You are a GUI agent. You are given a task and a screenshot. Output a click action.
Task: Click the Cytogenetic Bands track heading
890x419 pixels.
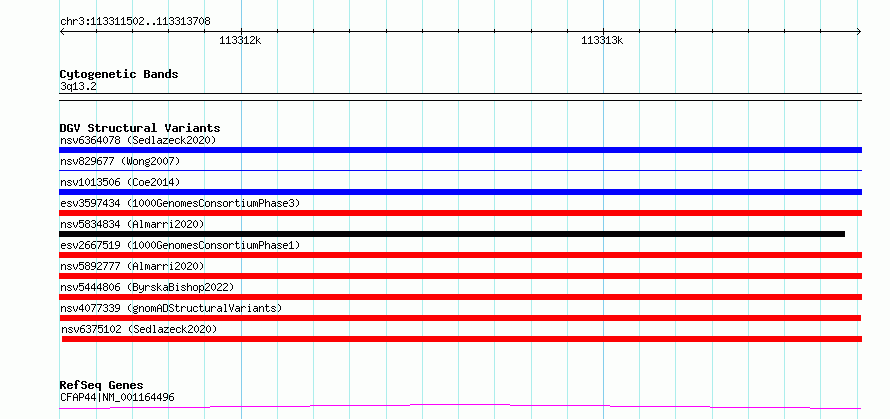119,74
